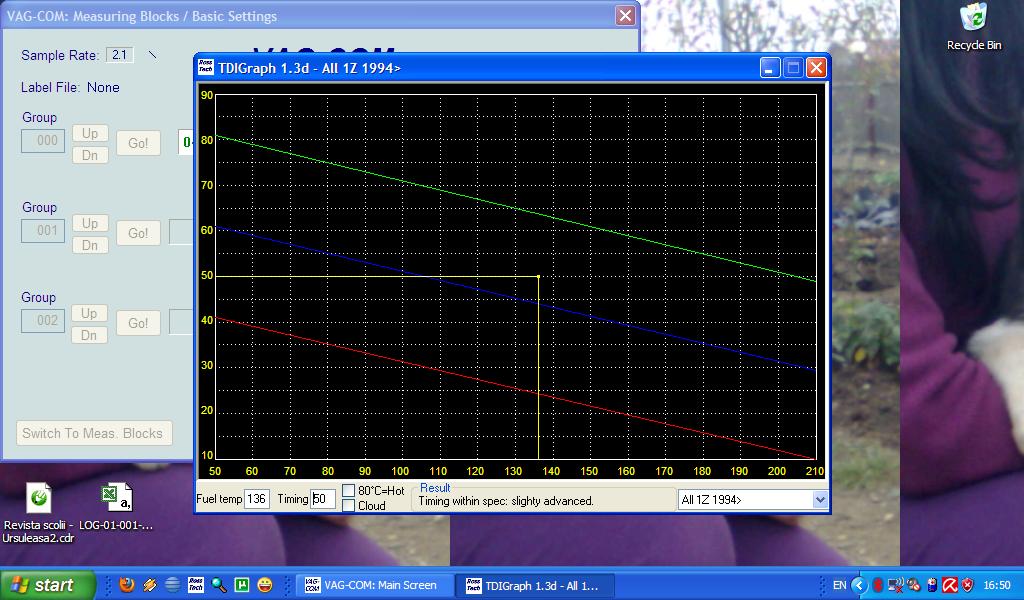
Task: Click the 'Label File: None' text
Action: coord(70,87)
